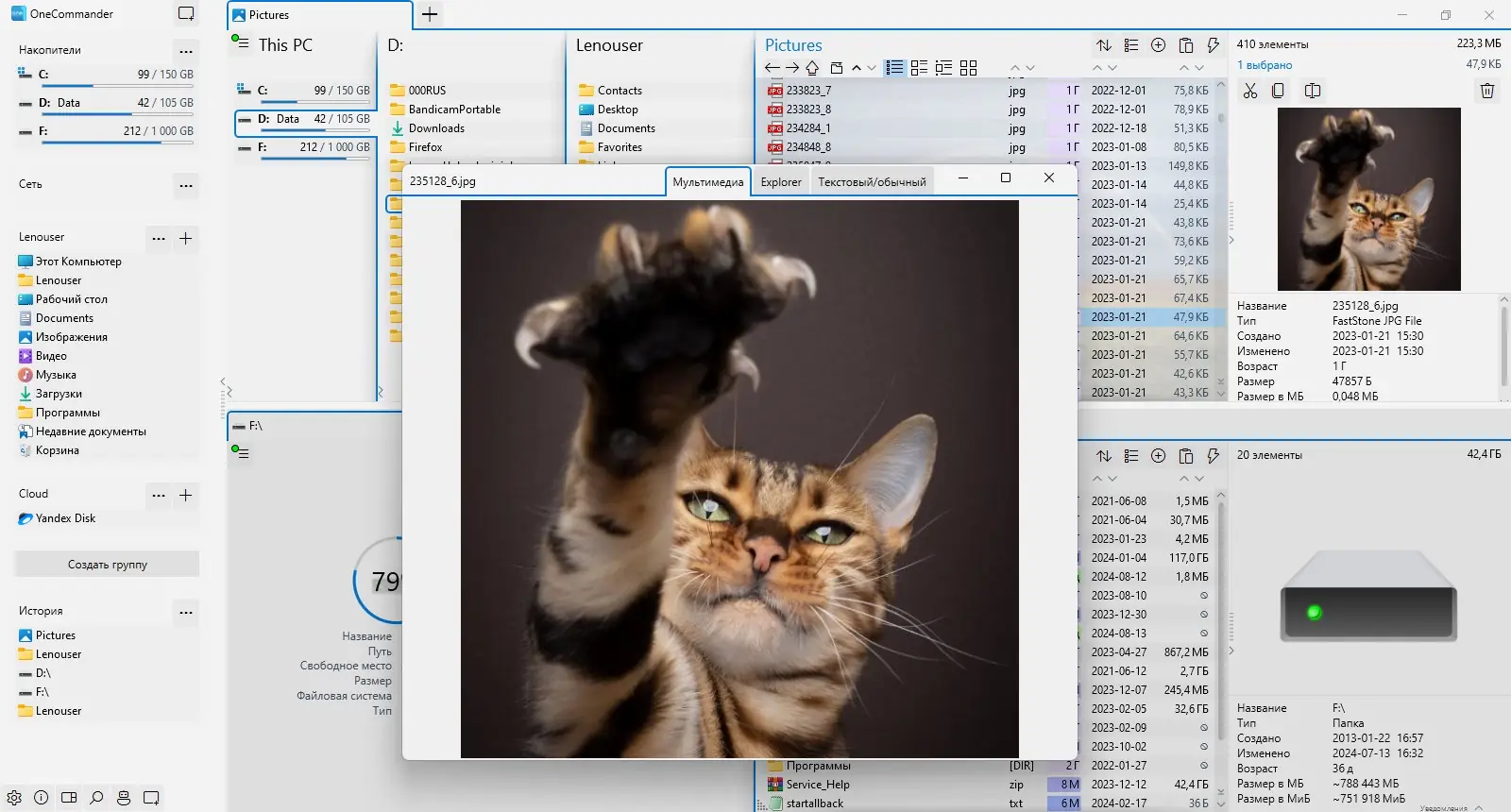
Task: Click the window layout icon beside the OneCommander title
Action: pos(186,14)
